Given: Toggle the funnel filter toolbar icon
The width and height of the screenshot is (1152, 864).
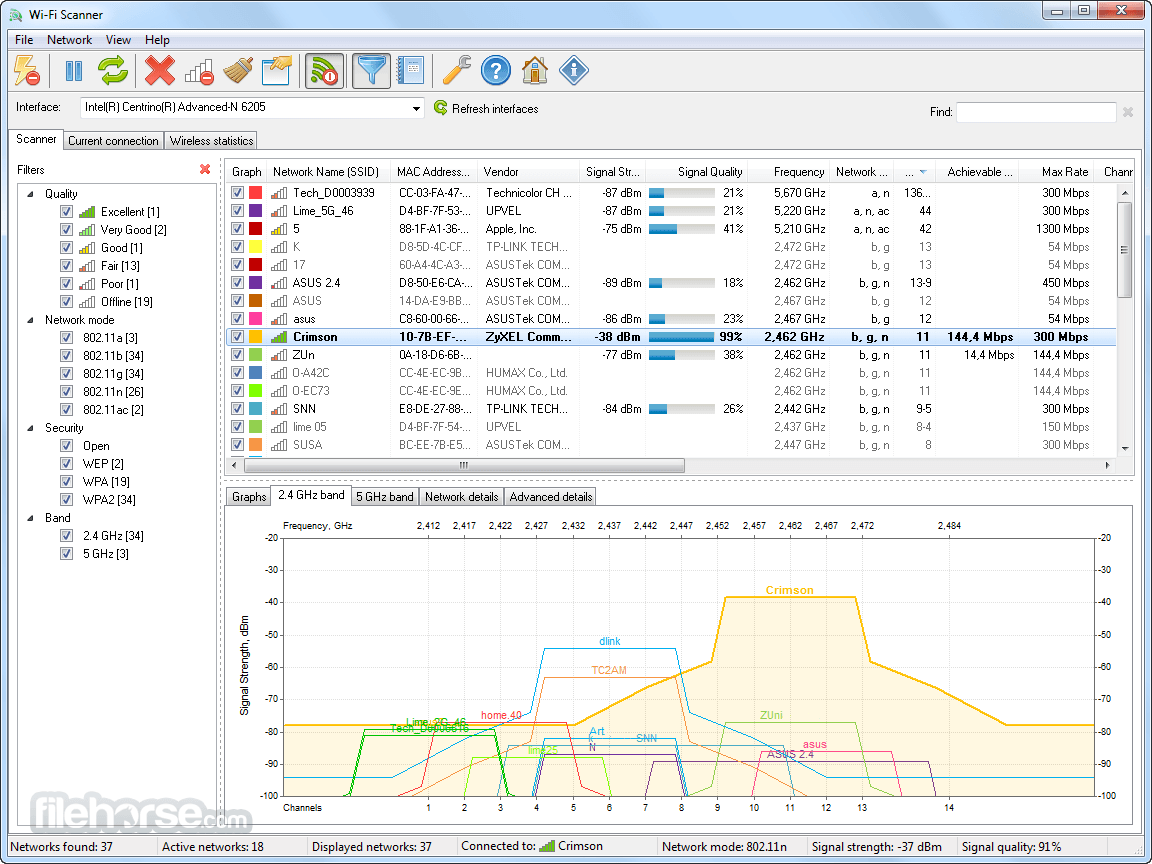Looking at the screenshot, I should [x=372, y=71].
